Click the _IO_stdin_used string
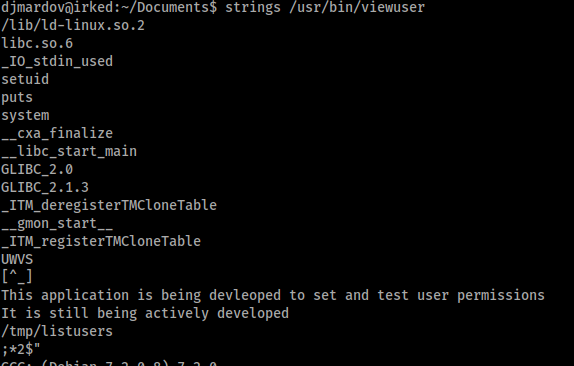574x366 pixels. click(57, 61)
